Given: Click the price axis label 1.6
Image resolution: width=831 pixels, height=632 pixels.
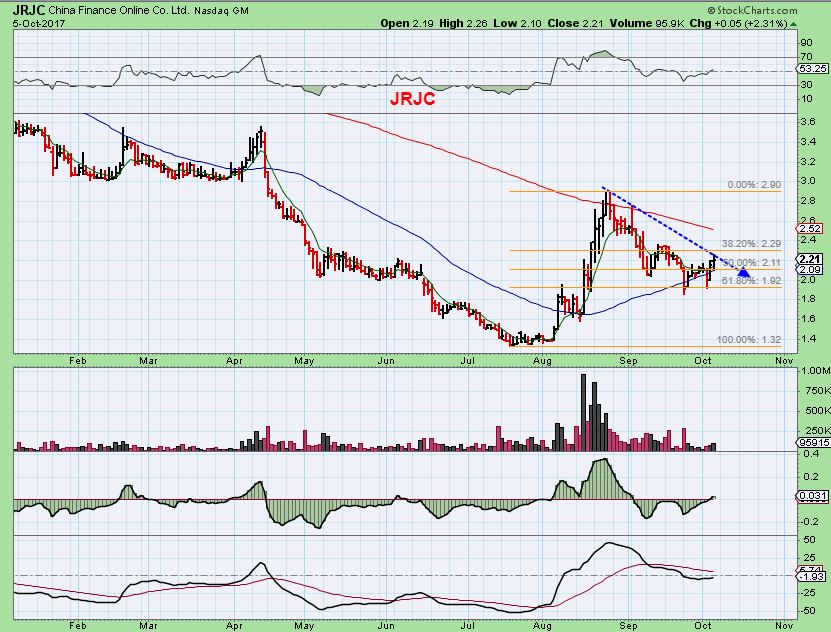Looking at the screenshot, I should (x=808, y=318).
